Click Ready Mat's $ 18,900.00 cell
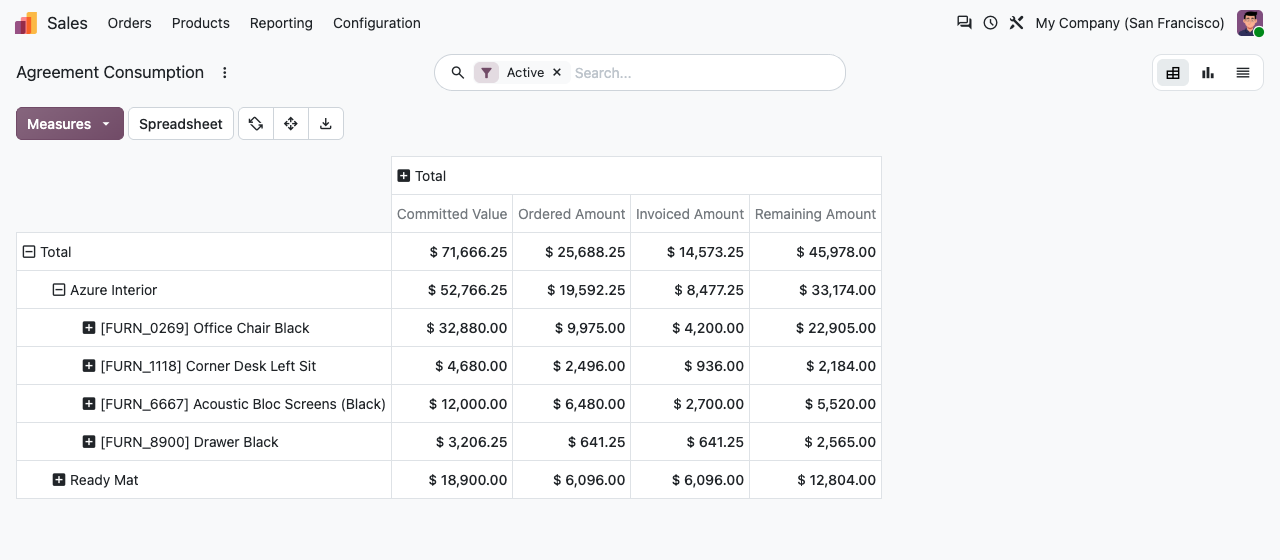 click(452, 480)
